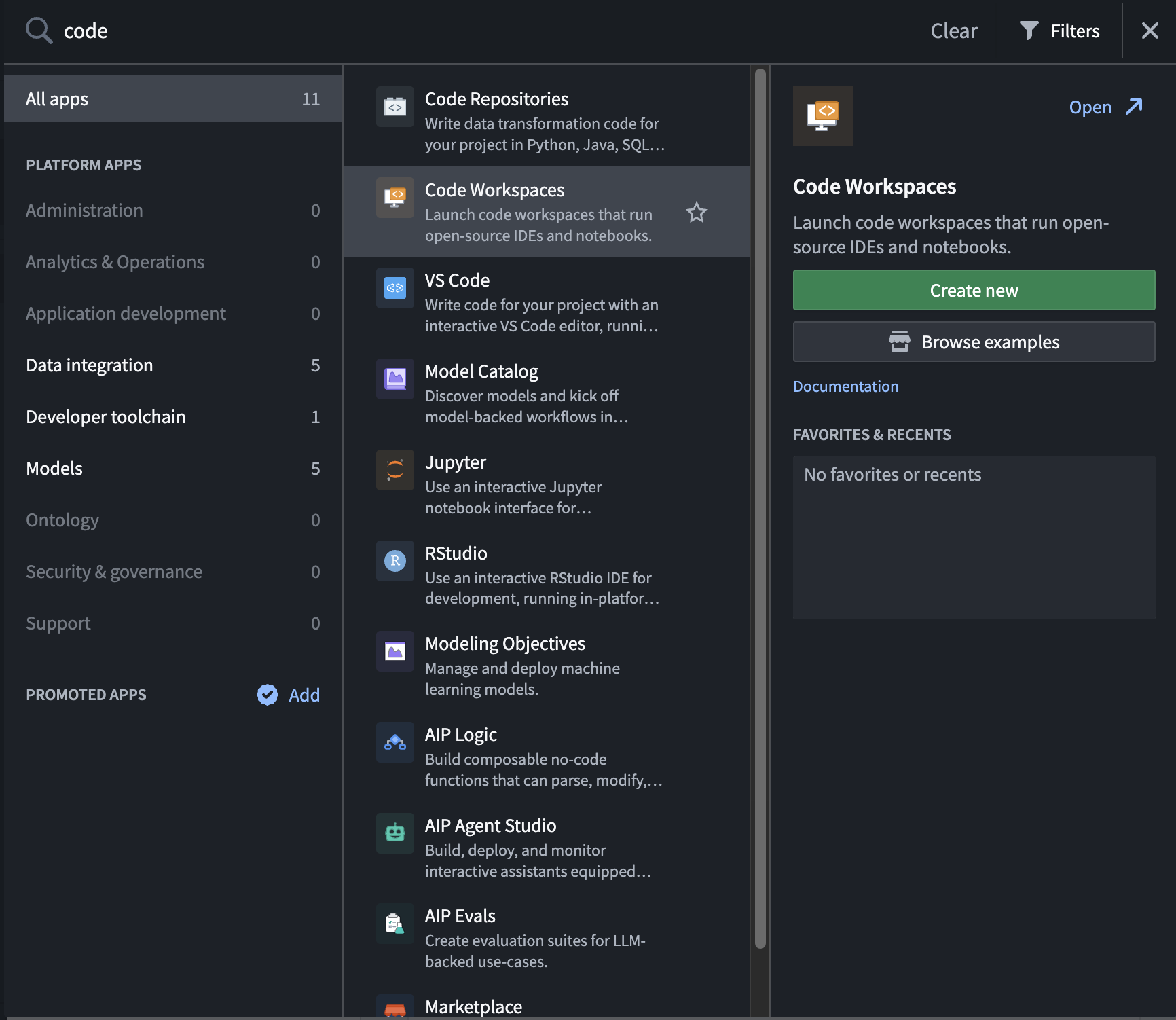The image size is (1176, 1020).
Task: Select the RStudio result title
Action: 456,553
